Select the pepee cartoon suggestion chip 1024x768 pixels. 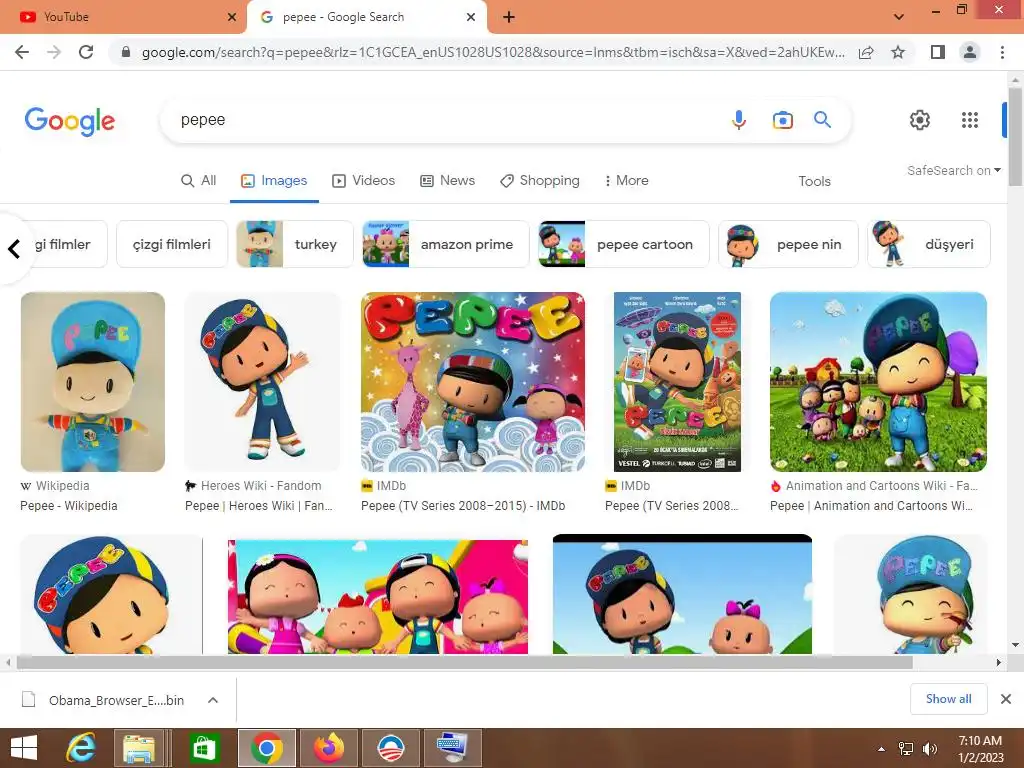point(624,244)
